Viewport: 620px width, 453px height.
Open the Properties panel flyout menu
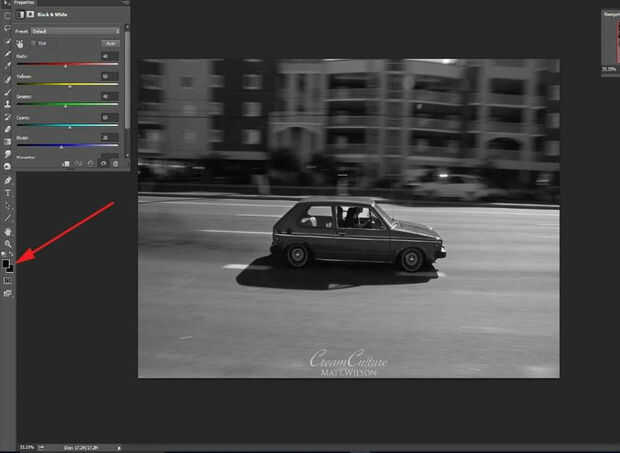pyautogui.click(x=126, y=2)
